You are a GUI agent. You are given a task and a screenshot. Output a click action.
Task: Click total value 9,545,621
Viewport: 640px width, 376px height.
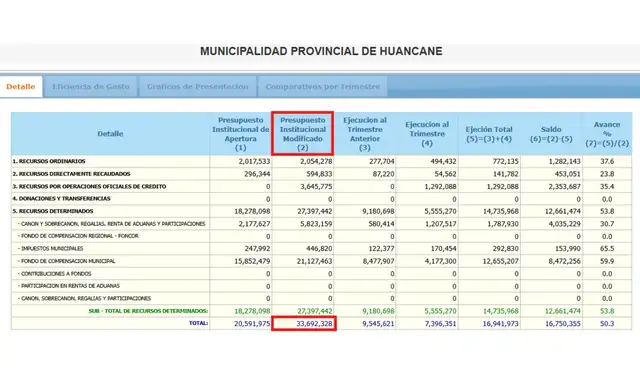pyautogui.click(x=378, y=324)
